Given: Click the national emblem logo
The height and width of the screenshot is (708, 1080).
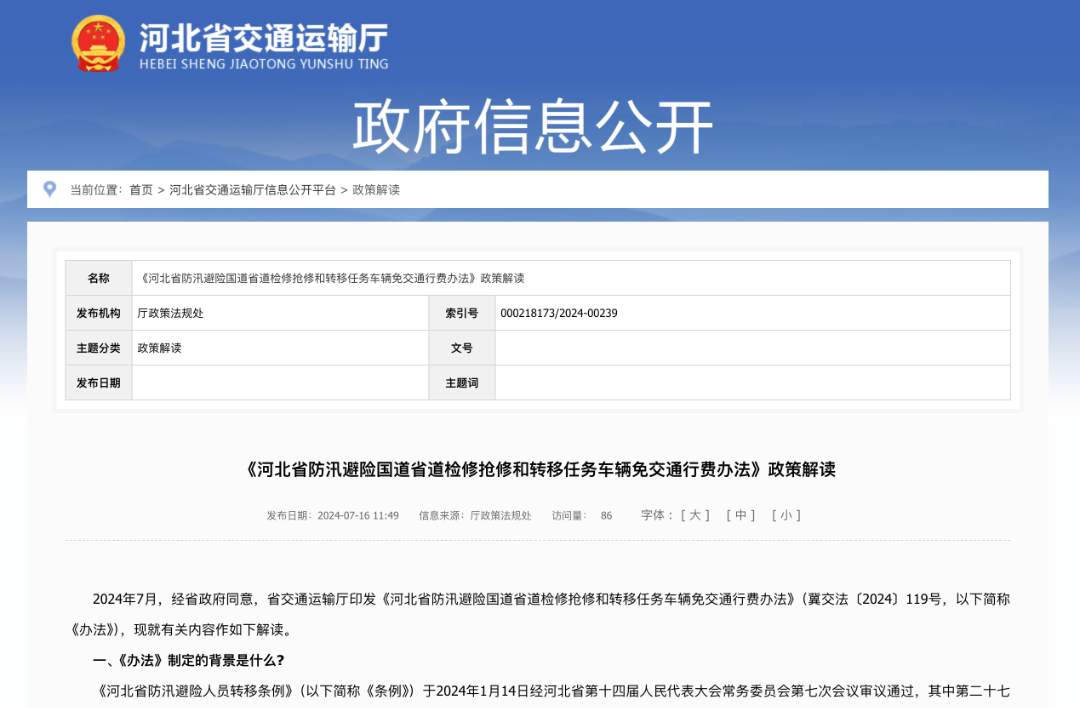Looking at the screenshot, I should pyautogui.click(x=98, y=44).
